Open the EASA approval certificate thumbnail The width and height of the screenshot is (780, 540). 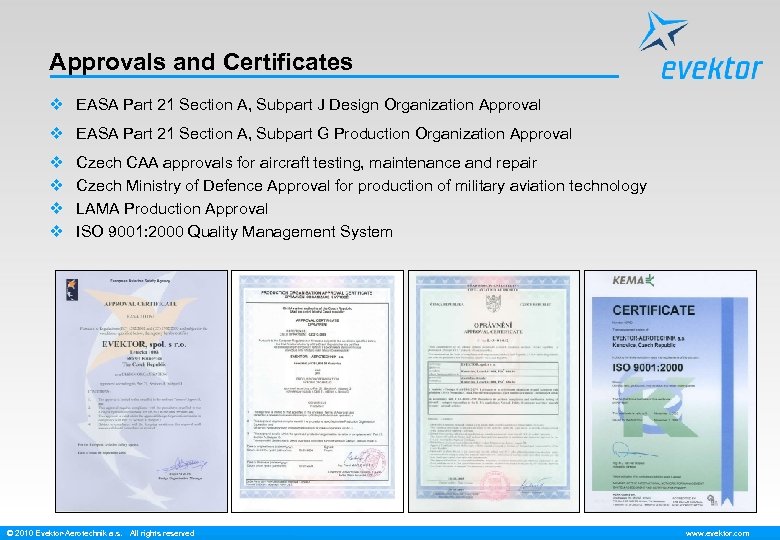pos(141,391)
